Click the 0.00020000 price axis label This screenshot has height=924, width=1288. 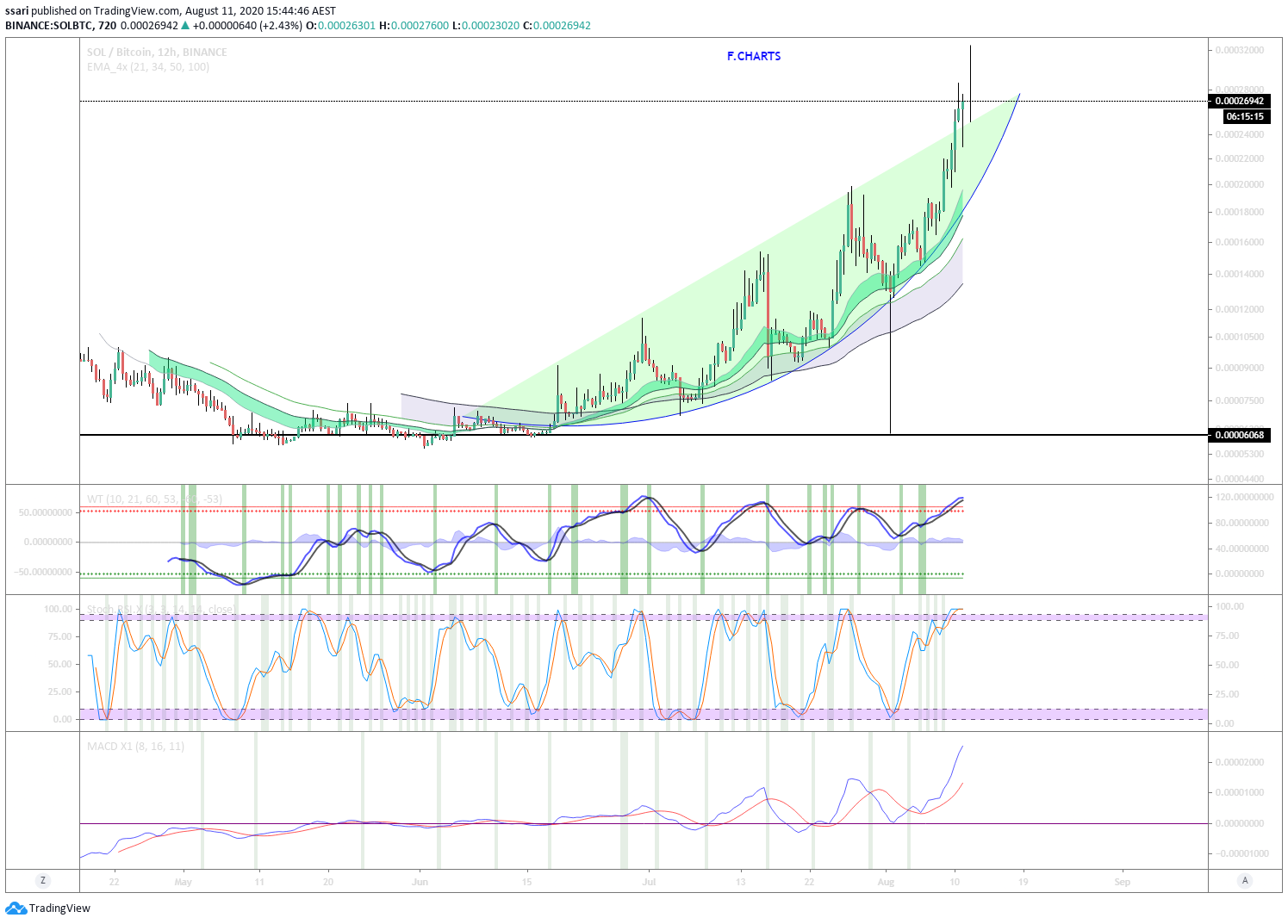pos(1240,184)
